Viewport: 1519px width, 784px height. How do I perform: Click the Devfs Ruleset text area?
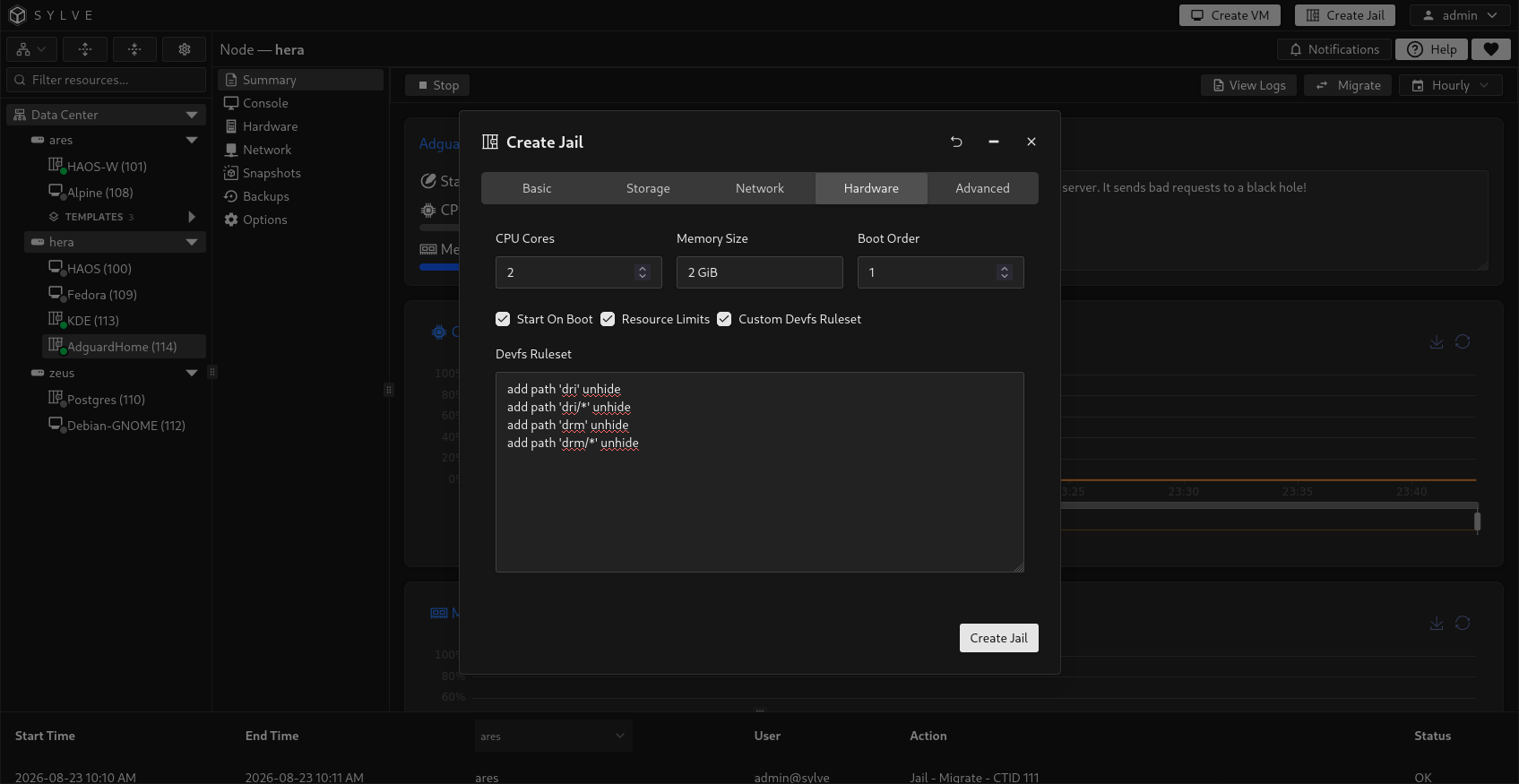tap(760, 472)
